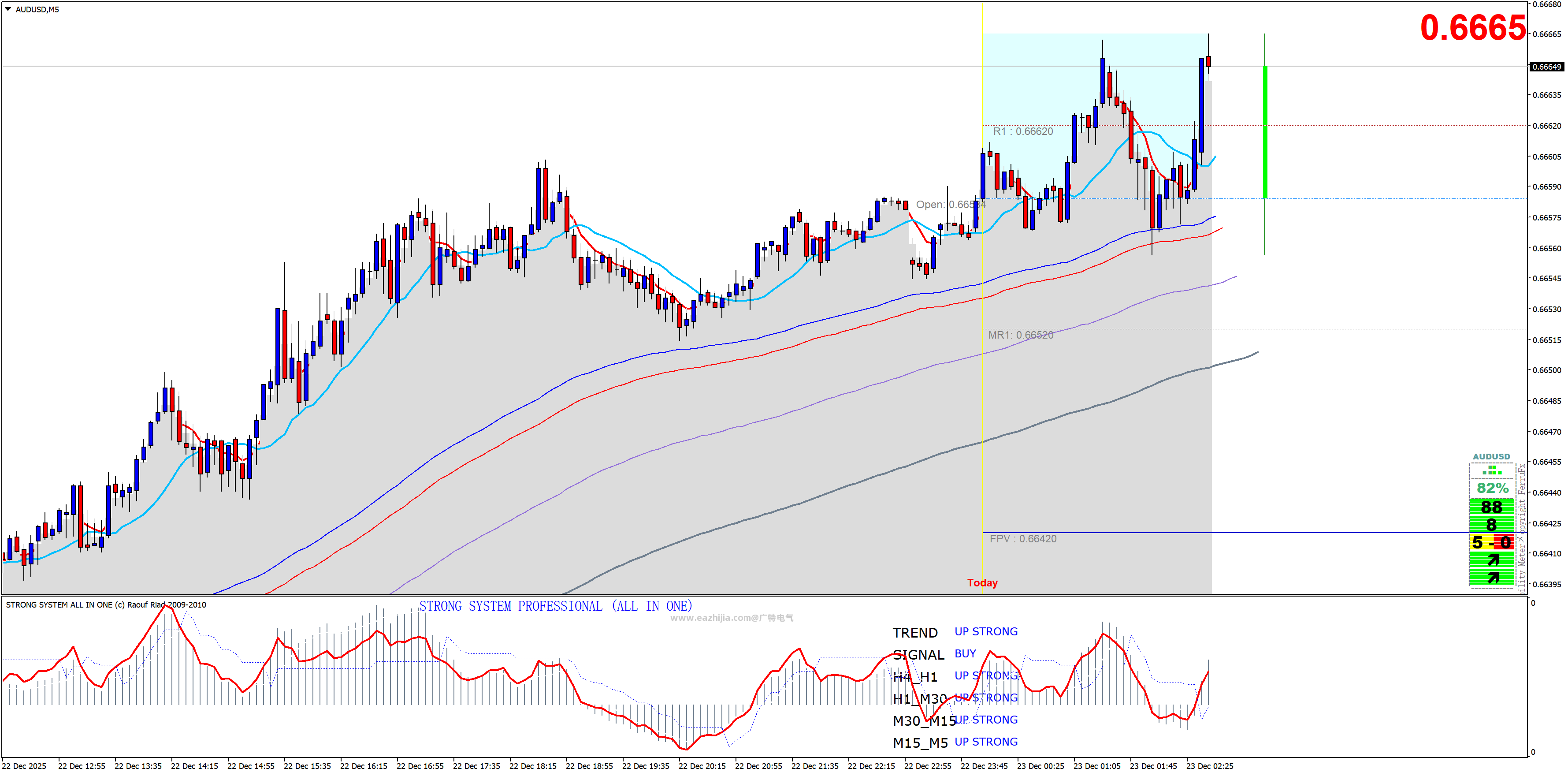Click the M30_M15 timeframe label

[924, 721]
